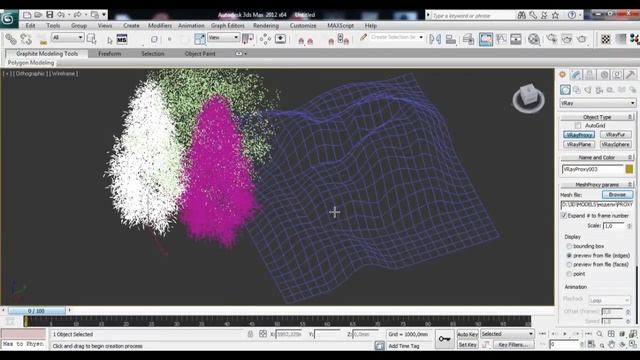Screen dimensions: 640x360
Task: Open the Playback Loop dropdown
Action: click(x=609, y=300)
